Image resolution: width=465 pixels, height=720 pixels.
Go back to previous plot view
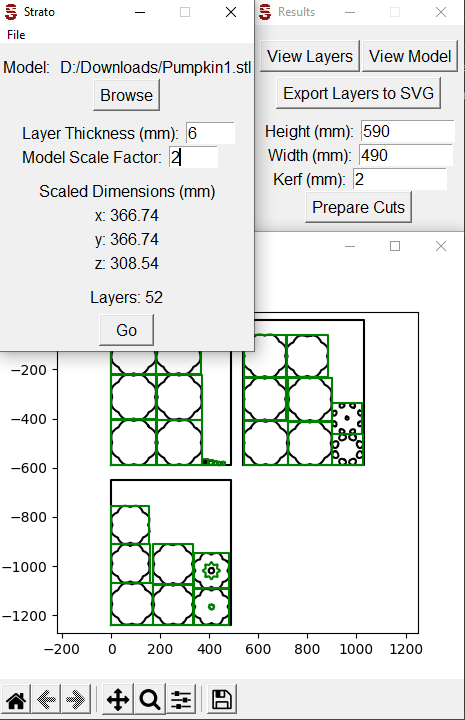(46, 700)
